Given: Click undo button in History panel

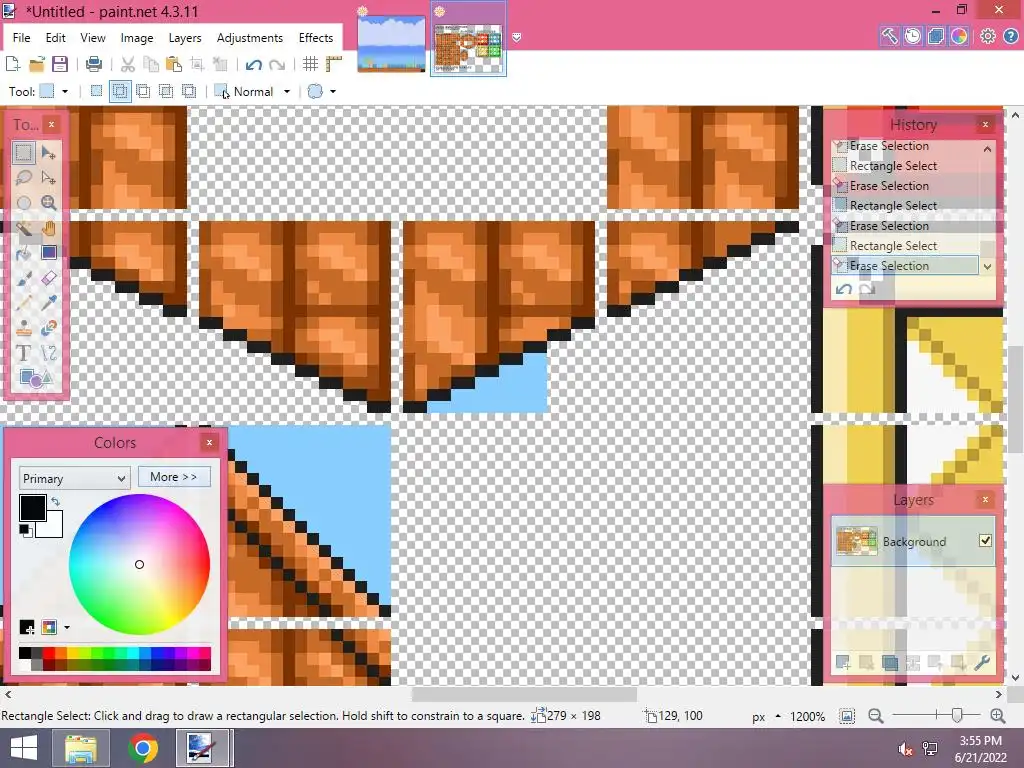Looking at the screenshot, I should 844,289.
